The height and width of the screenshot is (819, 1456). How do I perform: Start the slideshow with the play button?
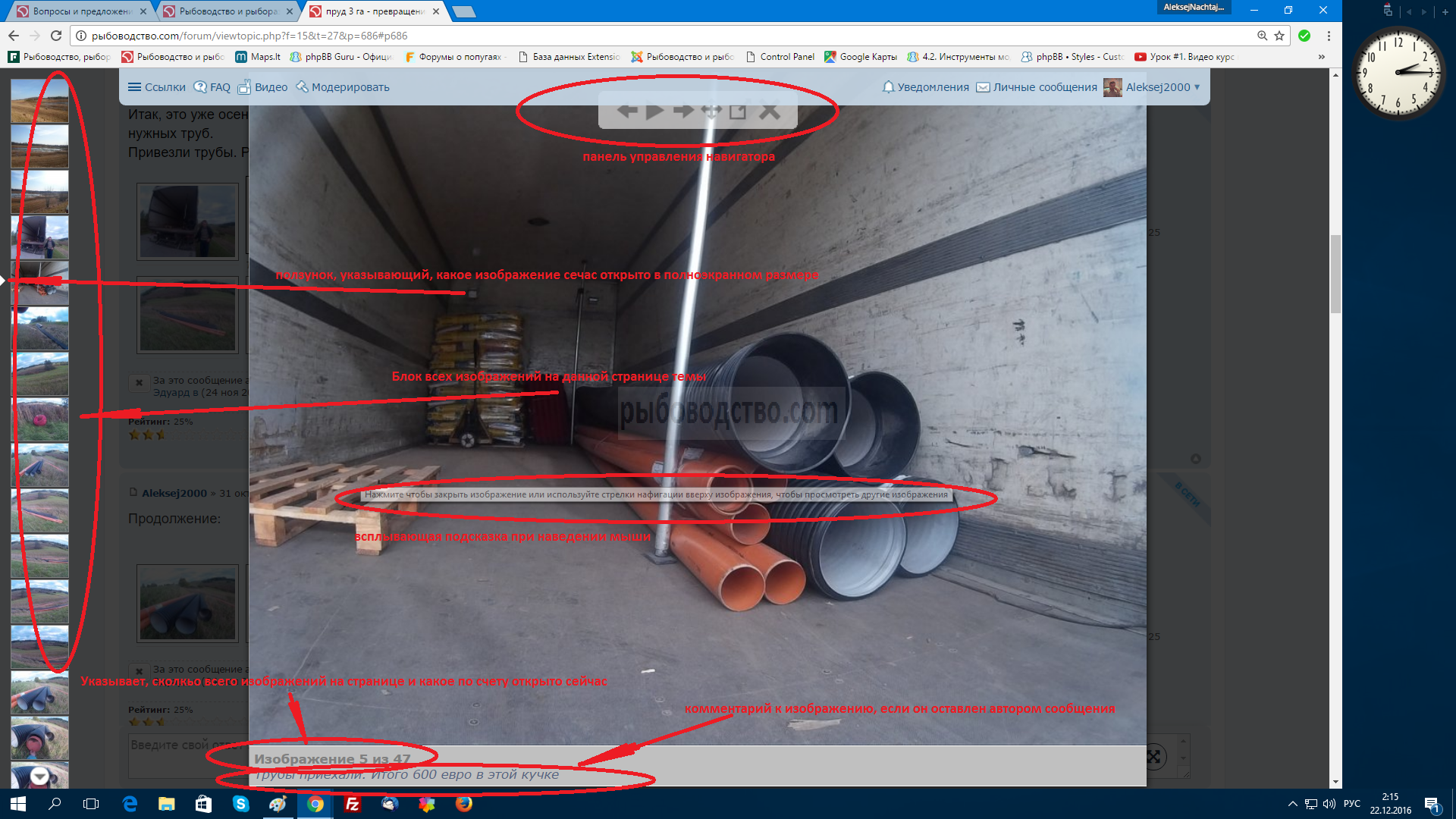point(655,111)
